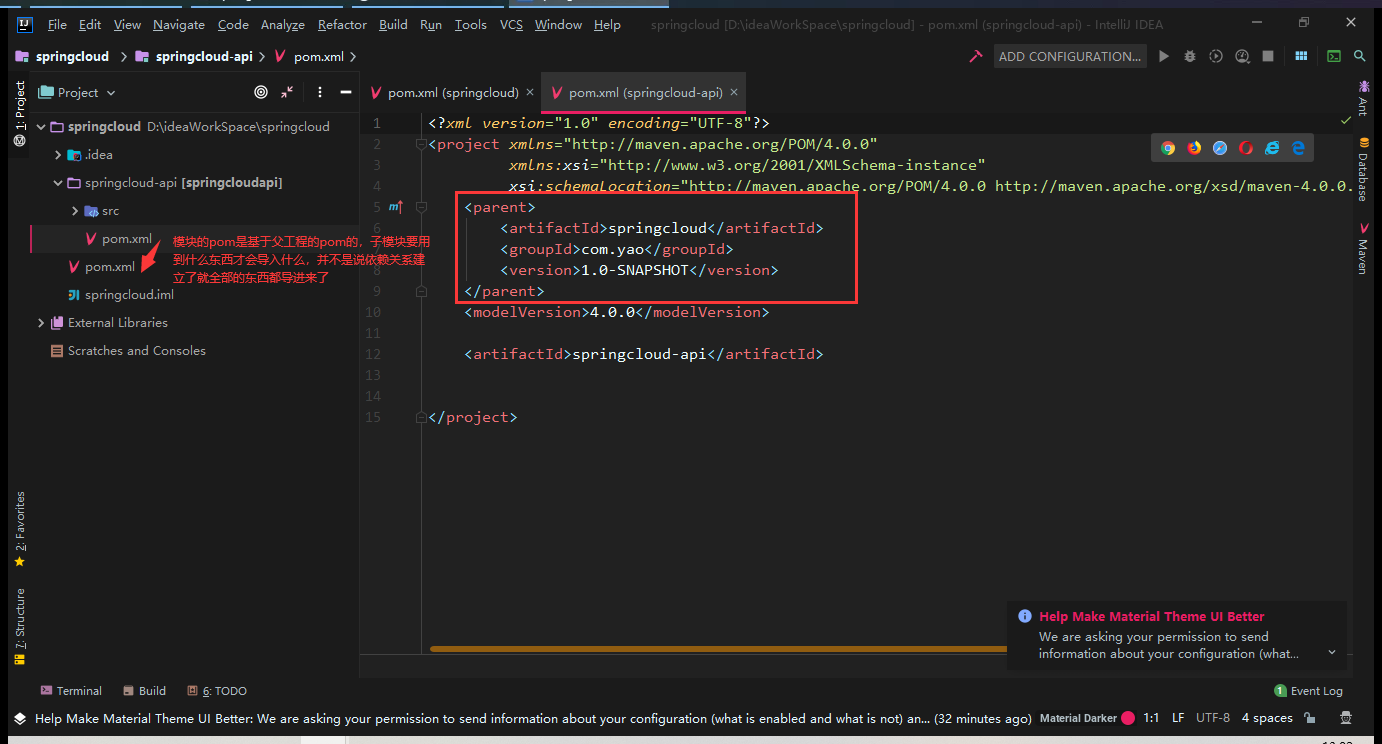This screenshot has height=744, width=1382.
Task: Preview the file in Edge
Action: pyautogui.click(x=1298, y=148)
